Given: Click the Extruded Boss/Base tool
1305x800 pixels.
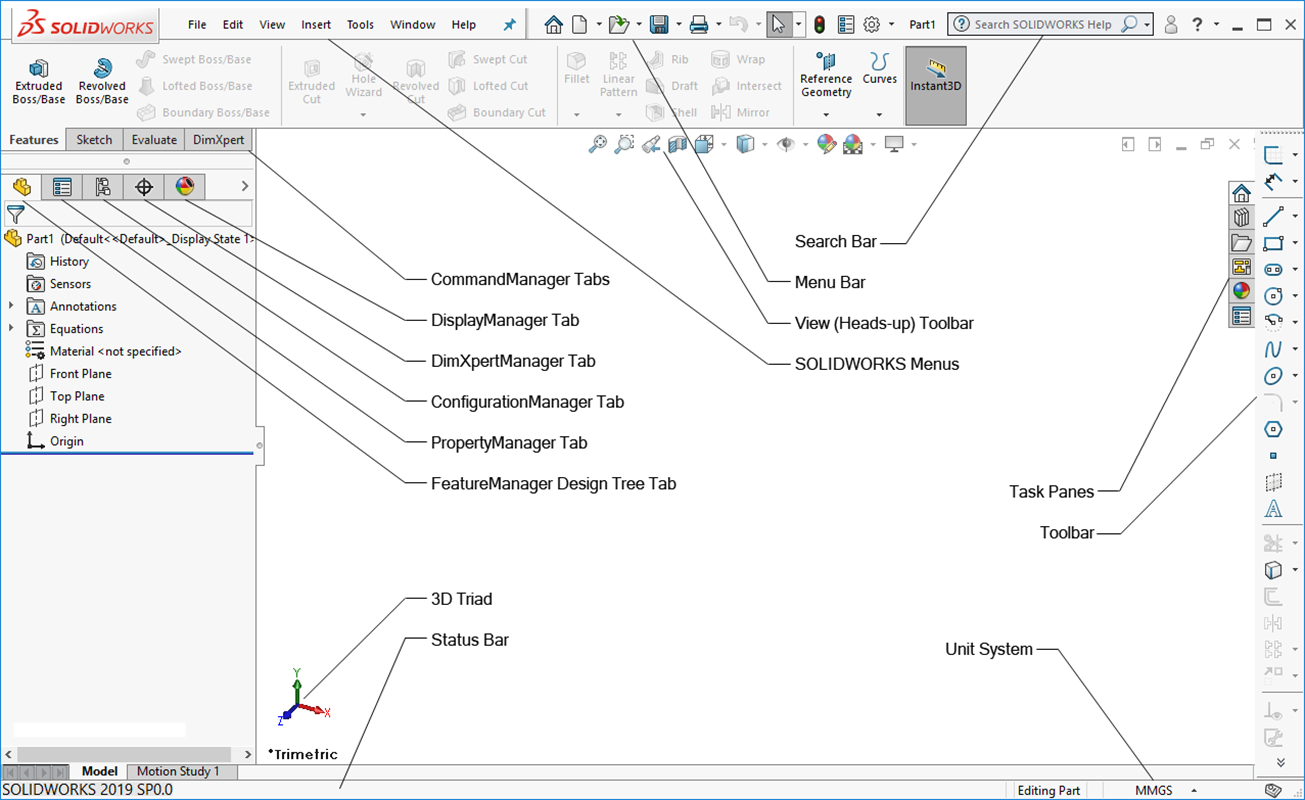Looking at the screenshot, I should (x=39, y=81).
